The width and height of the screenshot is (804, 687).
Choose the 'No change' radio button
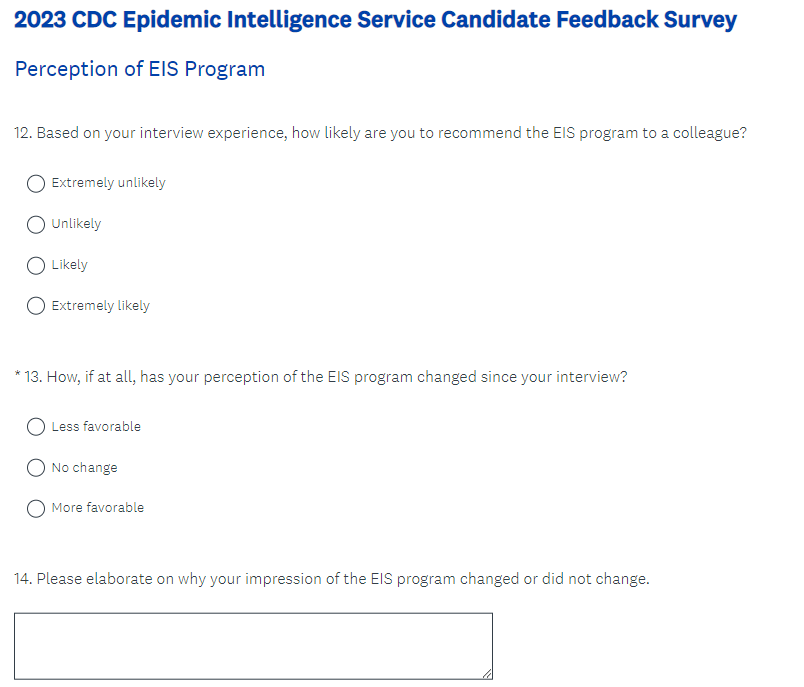coord(36,468)
